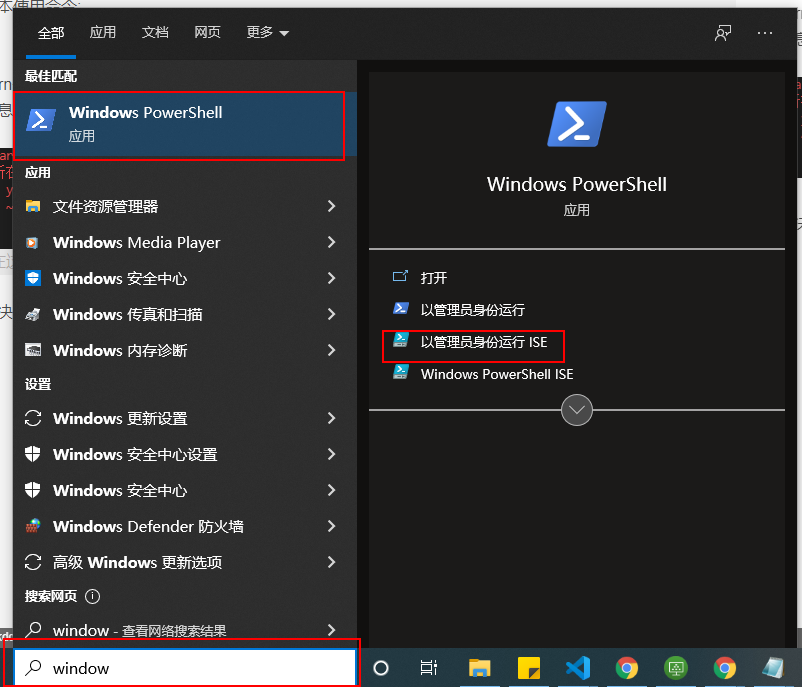Select Windows Media Player search result
Viewport: 802px width, 687px height.
point(185,242)
